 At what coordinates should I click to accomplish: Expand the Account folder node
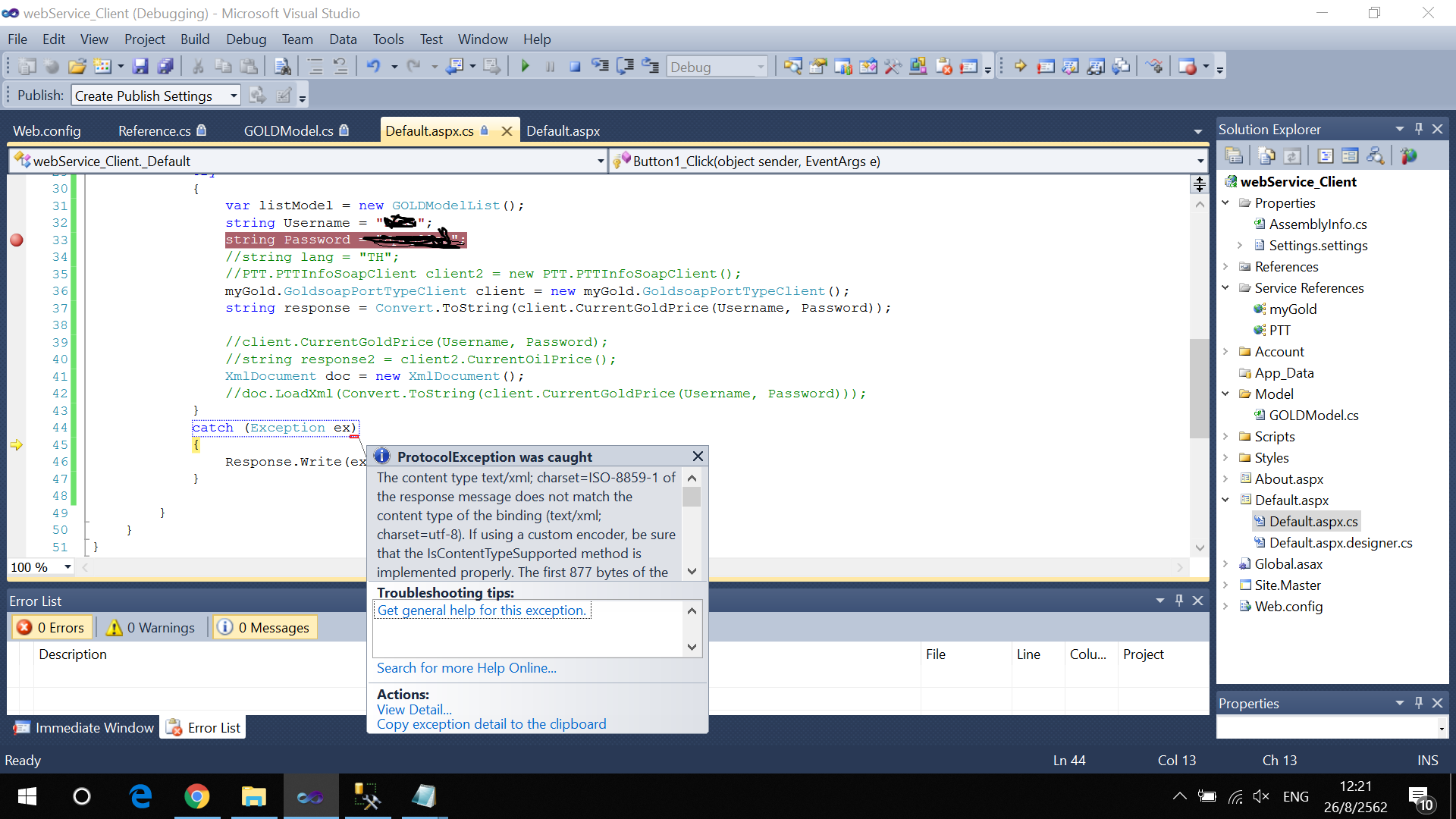click(1225, 351)
